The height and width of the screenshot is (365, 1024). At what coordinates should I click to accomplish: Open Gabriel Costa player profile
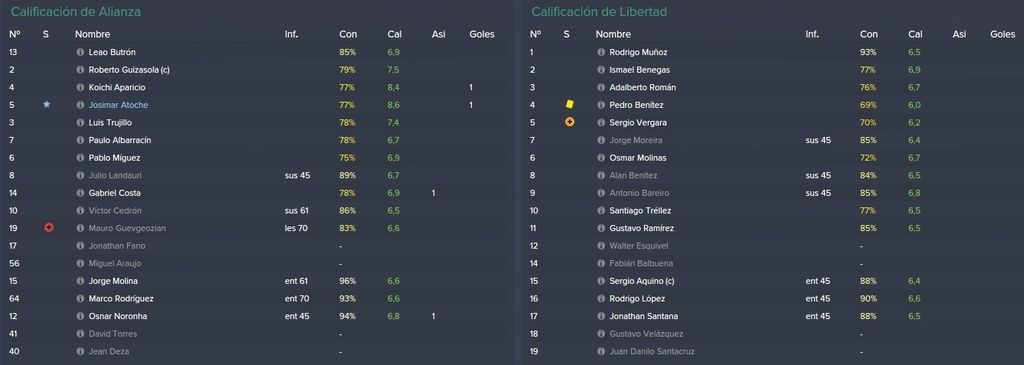(114, 193)
